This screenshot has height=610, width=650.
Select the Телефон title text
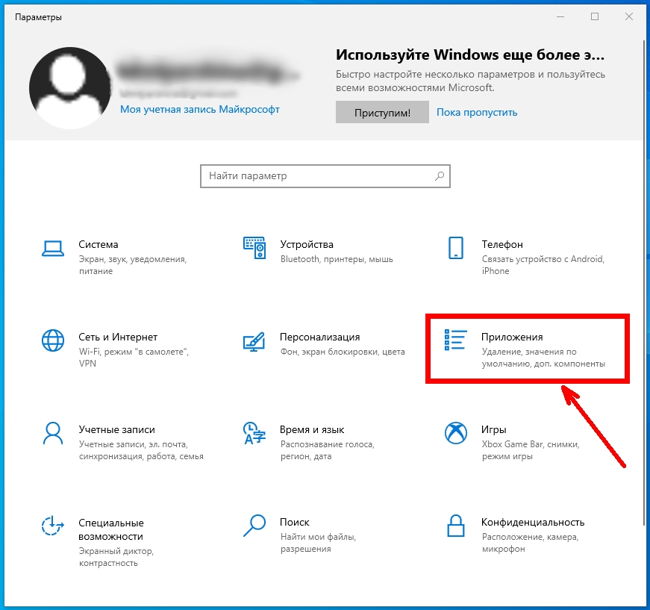(x=502, y=244)
